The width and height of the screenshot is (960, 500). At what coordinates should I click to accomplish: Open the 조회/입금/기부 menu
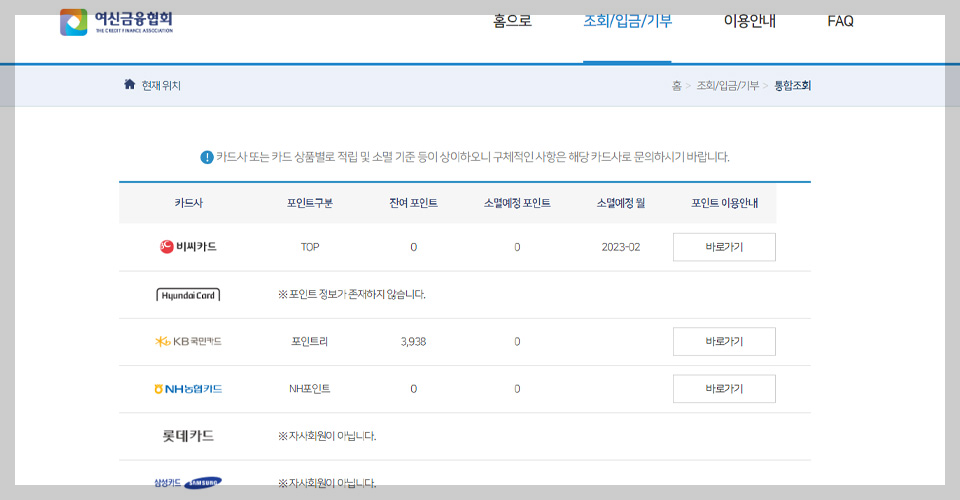[x=628, y=21]
